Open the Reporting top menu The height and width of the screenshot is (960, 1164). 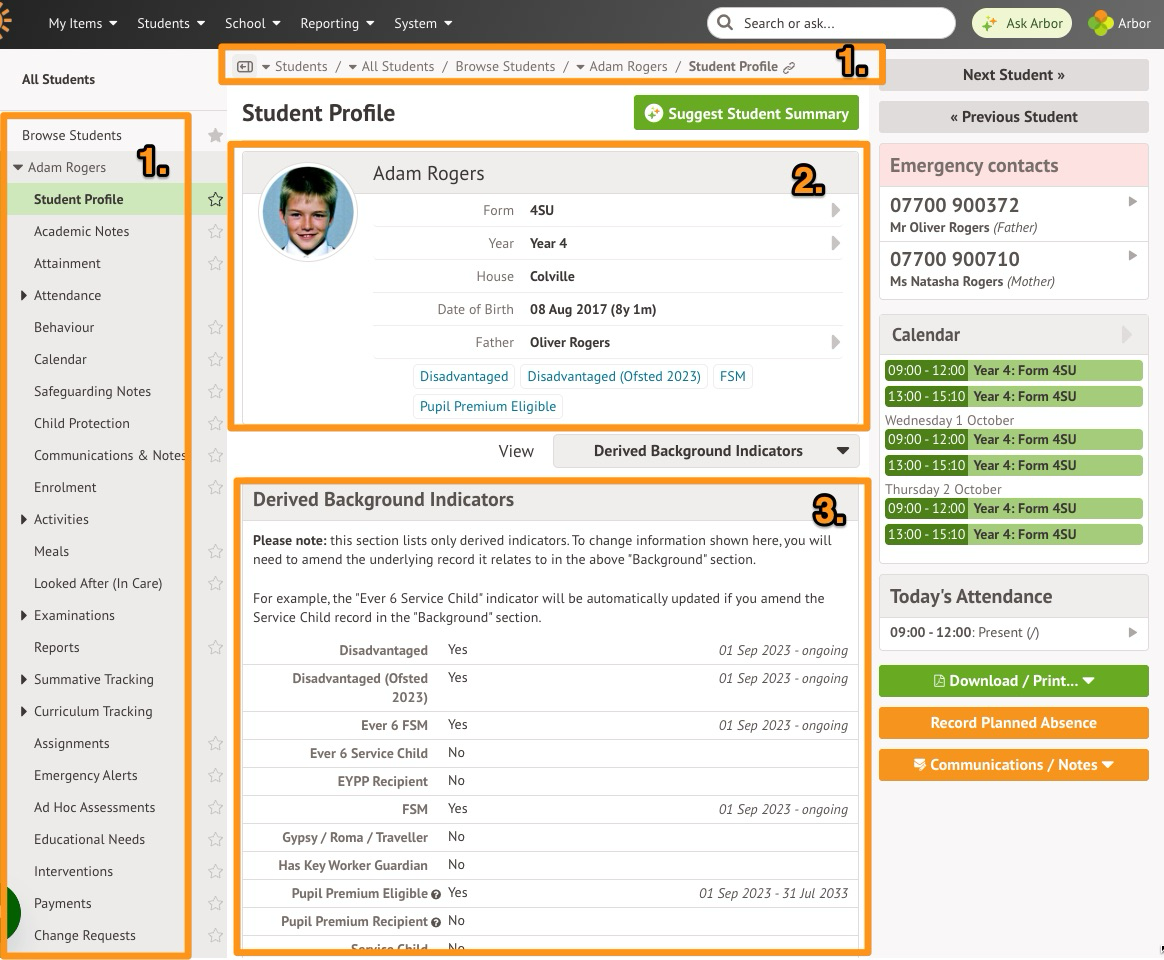click(337, 23)
